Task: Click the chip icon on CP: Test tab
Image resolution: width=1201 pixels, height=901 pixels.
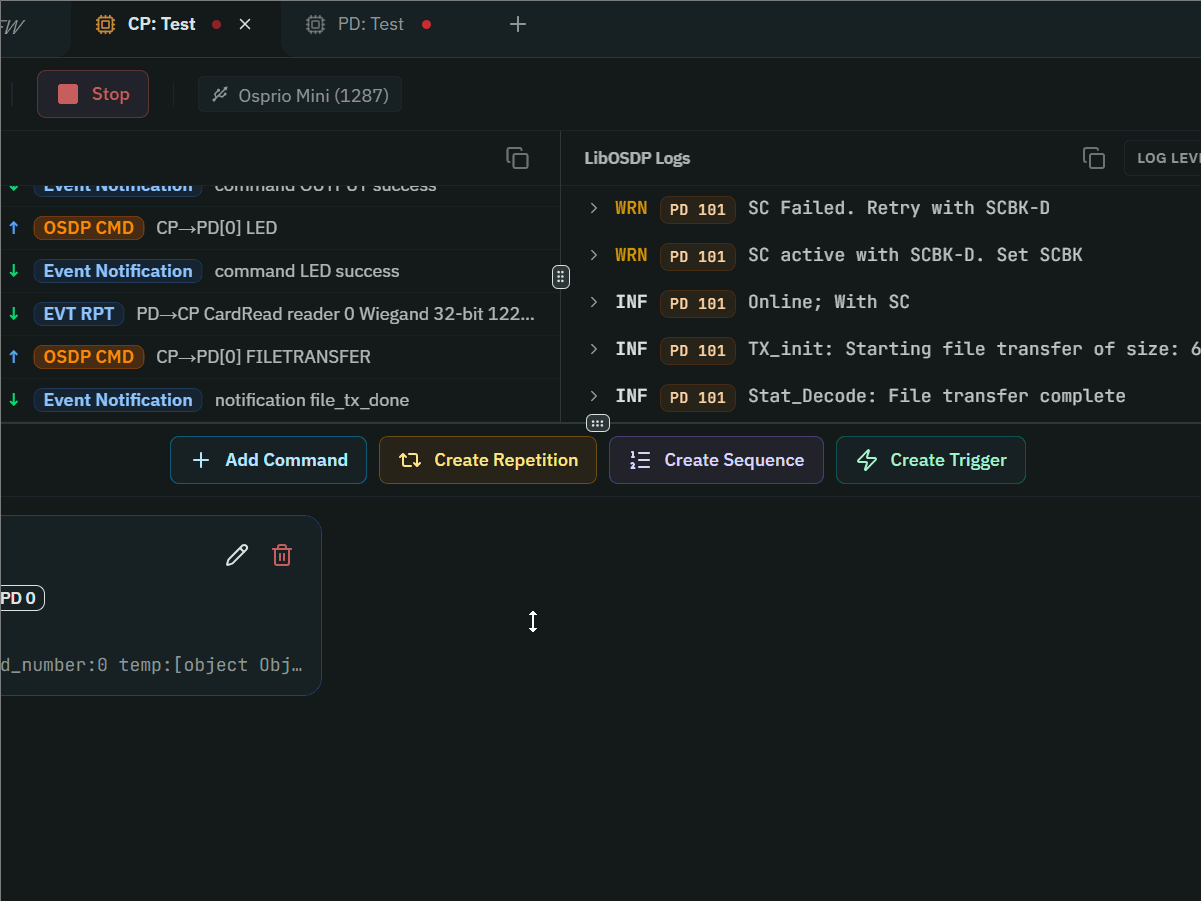Action: 105,24
